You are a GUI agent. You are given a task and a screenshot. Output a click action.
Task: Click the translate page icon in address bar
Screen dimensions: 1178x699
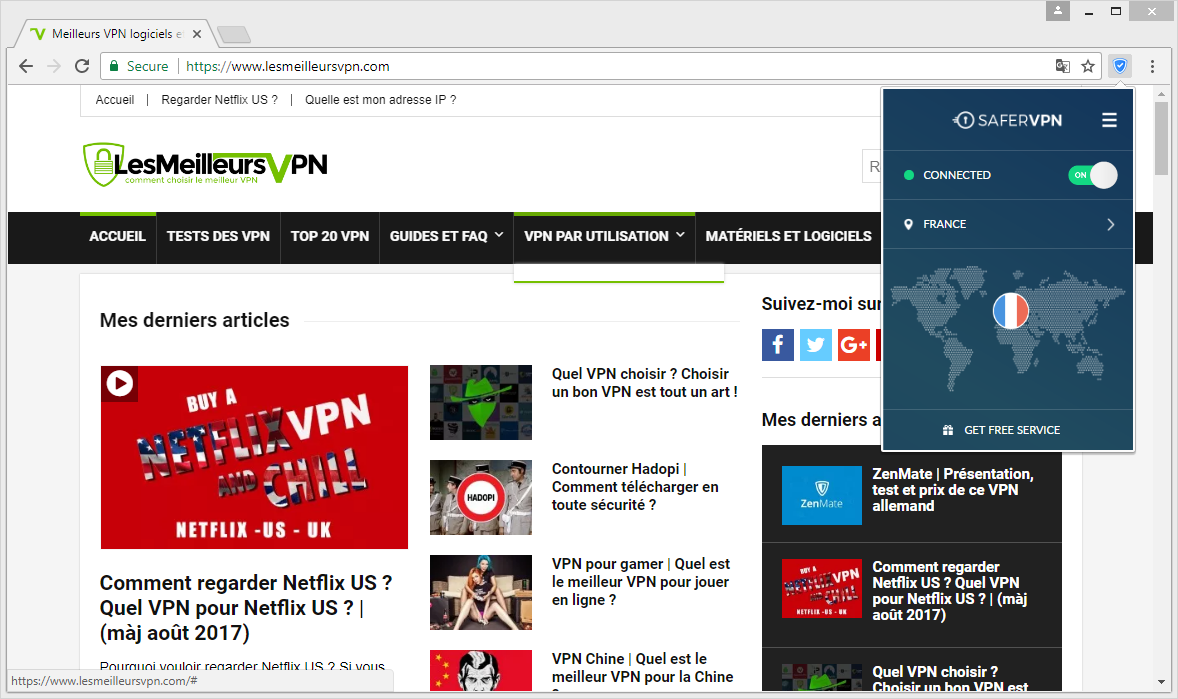click(x=1062, y=66)
